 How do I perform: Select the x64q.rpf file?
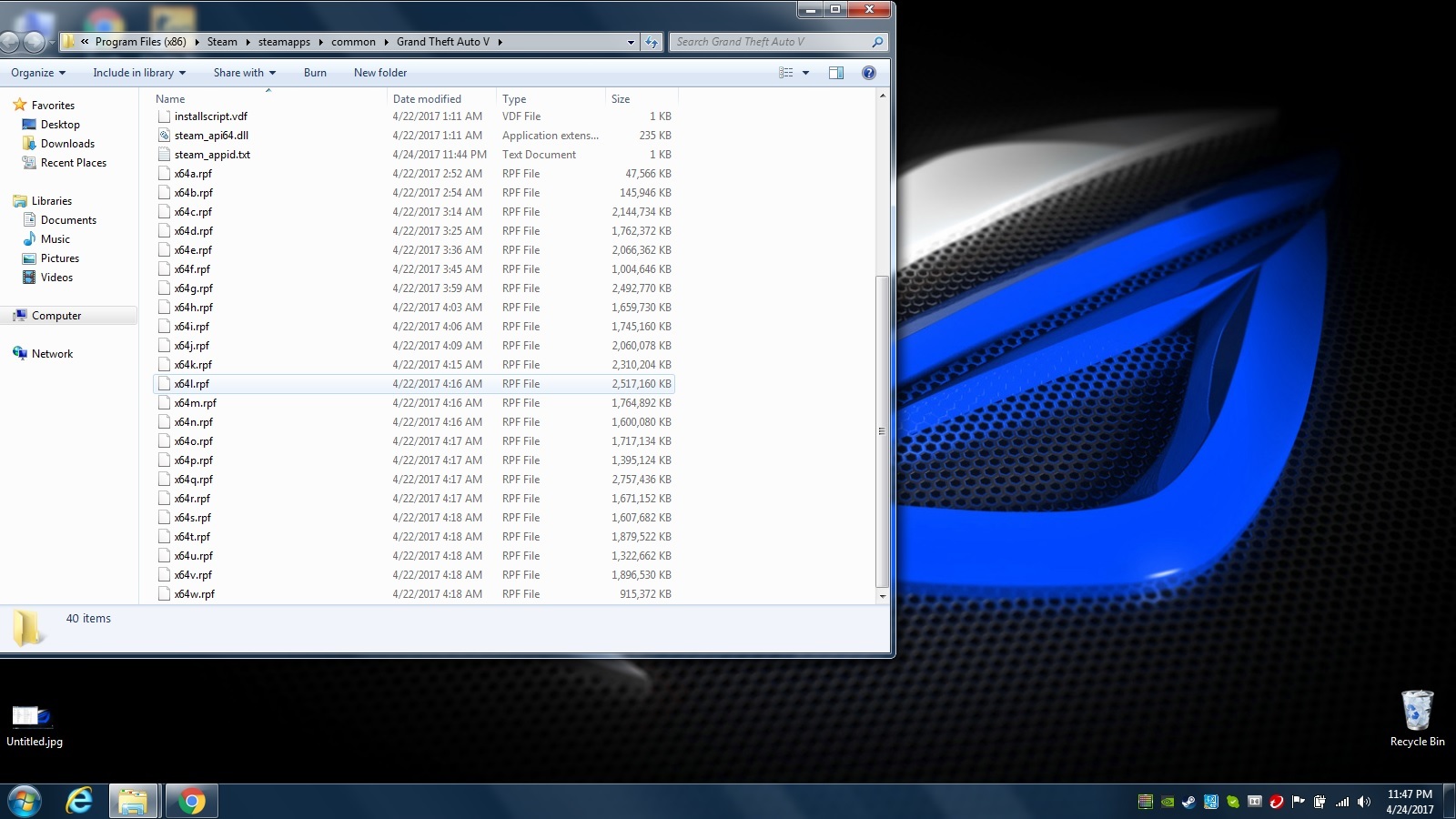point(414,480)
